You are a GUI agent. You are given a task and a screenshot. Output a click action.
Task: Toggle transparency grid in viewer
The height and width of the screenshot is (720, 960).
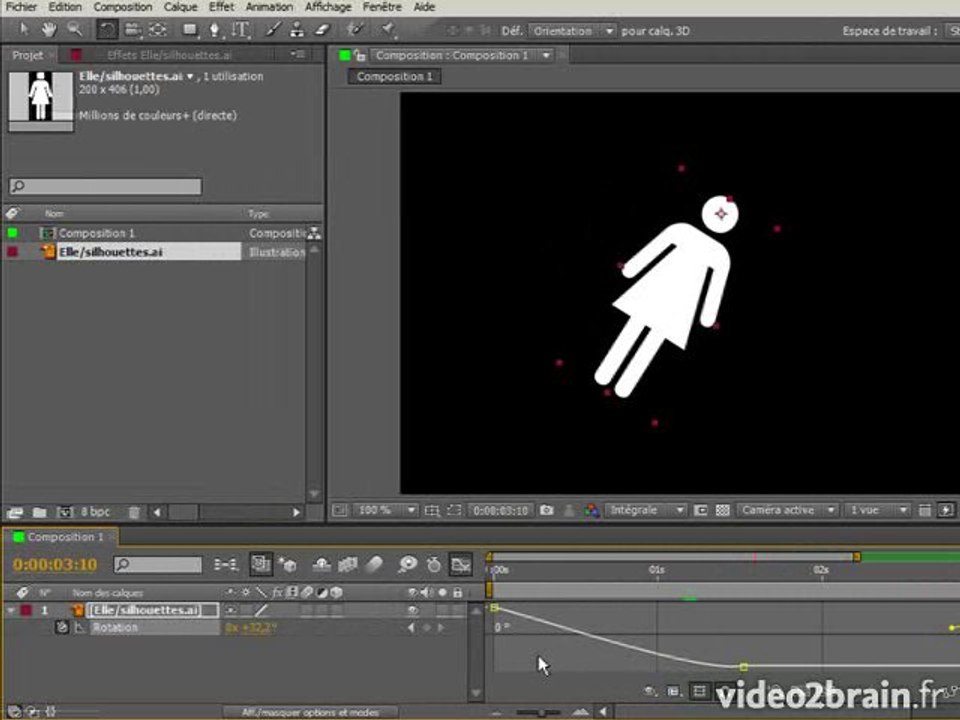click(722, 510)
